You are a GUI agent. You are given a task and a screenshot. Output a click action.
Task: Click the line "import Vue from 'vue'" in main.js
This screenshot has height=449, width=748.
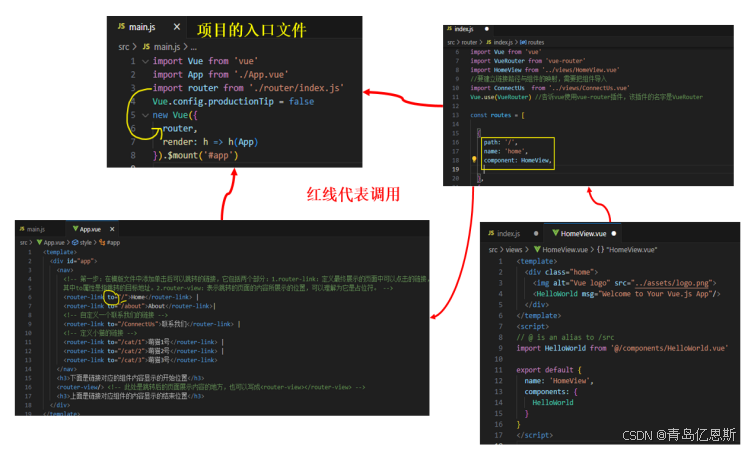(205, 61)
